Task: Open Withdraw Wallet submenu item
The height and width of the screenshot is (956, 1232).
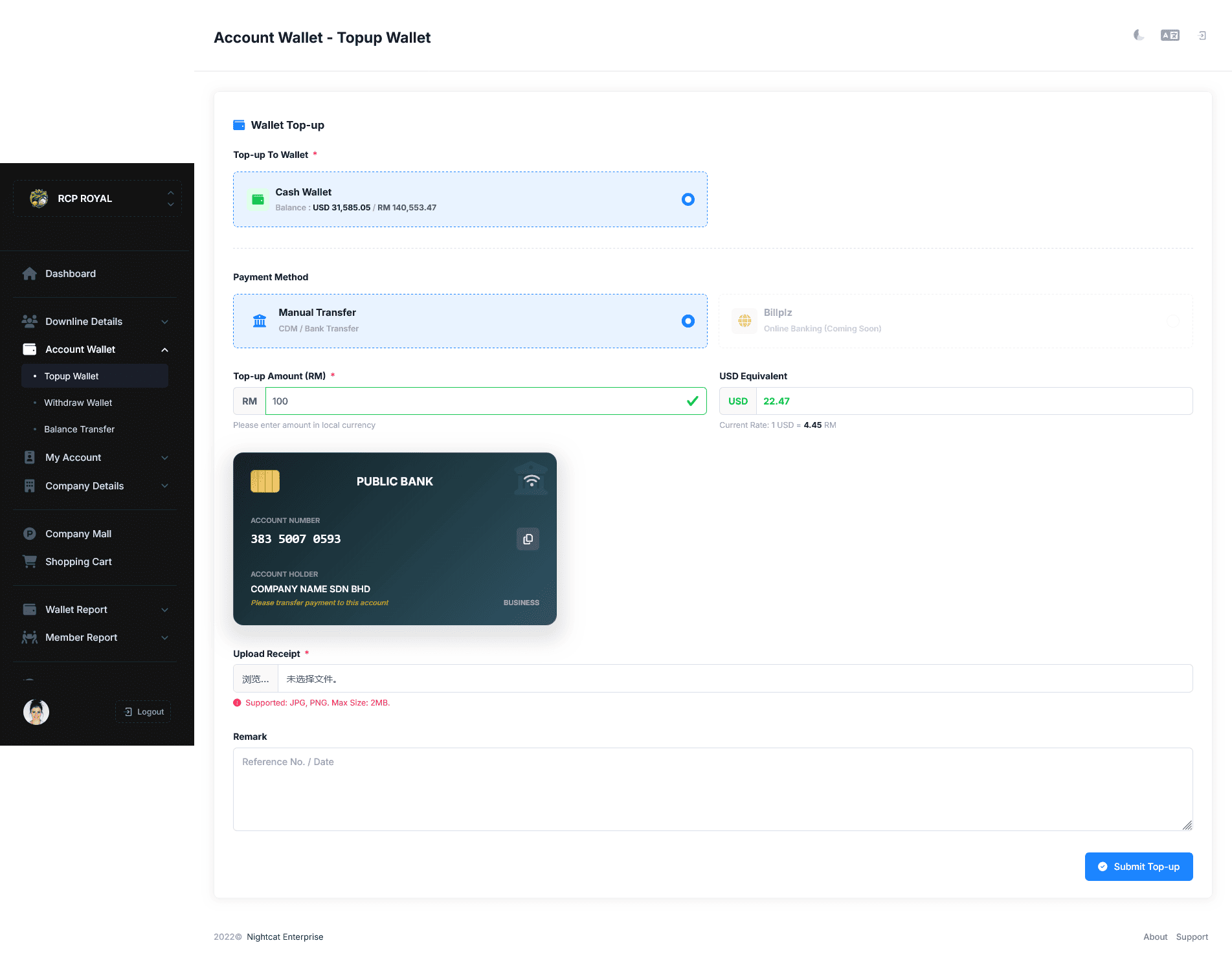Action: (x=95, y=403)
